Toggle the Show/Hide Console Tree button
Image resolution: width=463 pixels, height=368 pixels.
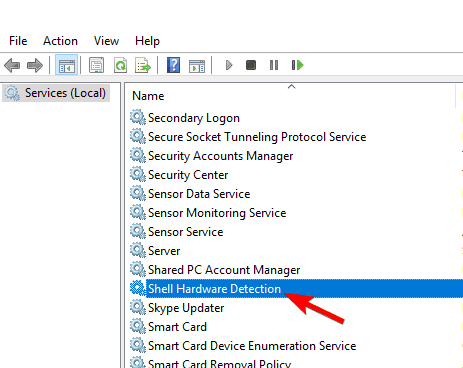[67, 65]
